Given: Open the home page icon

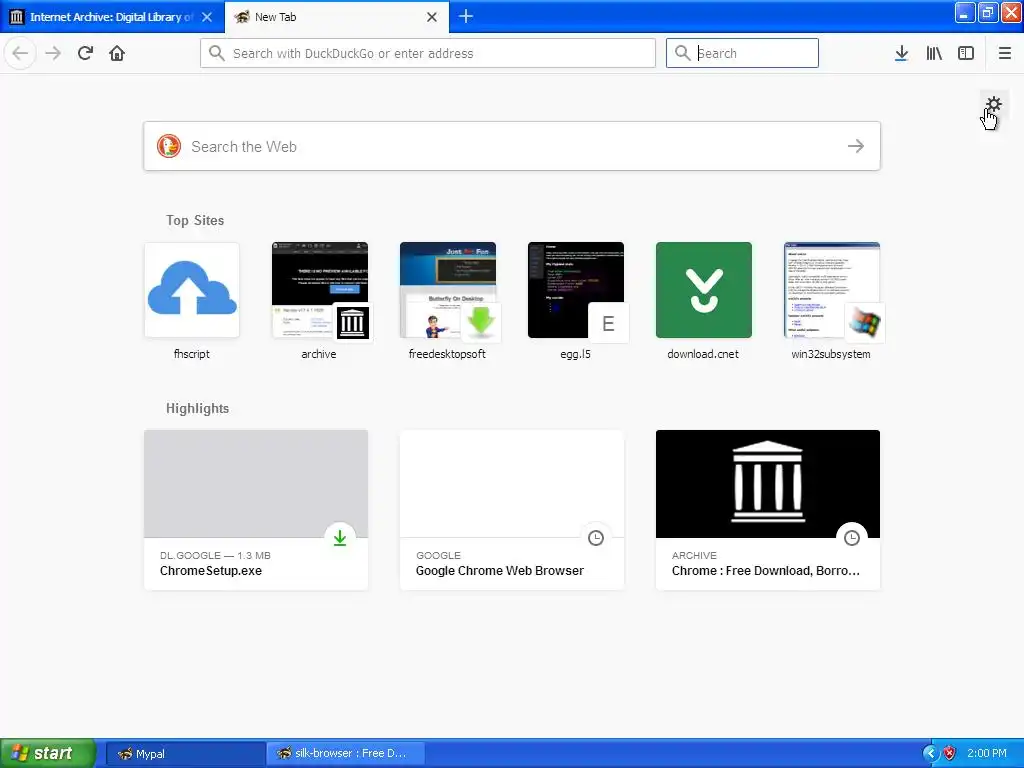Looking at the screenshot, I should 117,53.
